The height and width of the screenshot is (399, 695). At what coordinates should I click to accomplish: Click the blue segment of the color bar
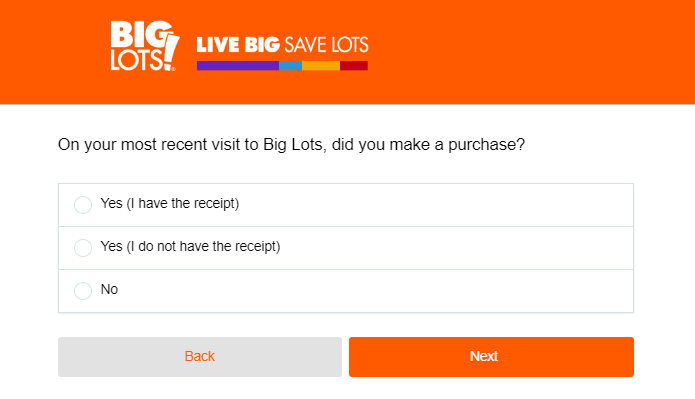point(290,66)
